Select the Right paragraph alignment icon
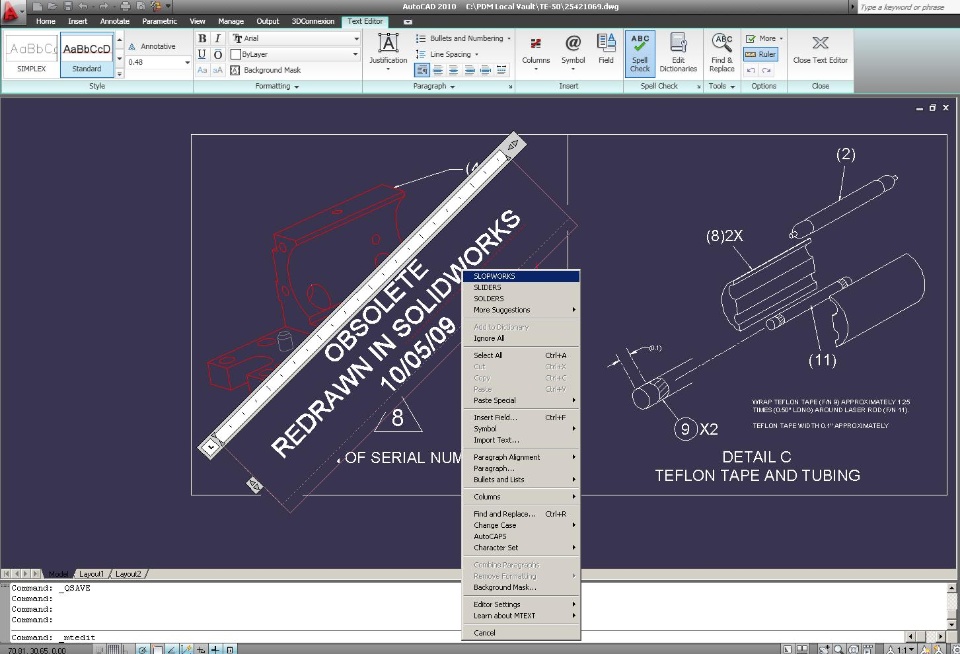The height and width of the screenshot is (654, 960). (x=470, y=70)
